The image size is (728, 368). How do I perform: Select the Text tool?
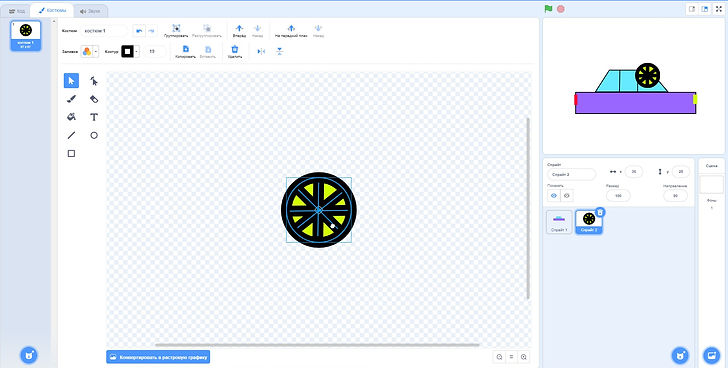[x=94, y=117]
